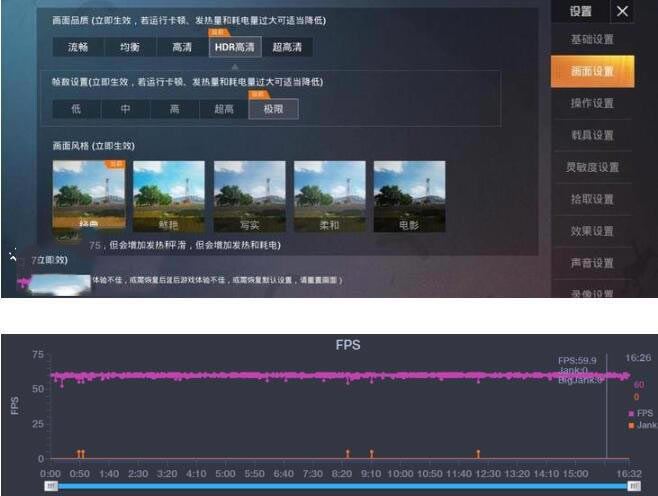
Task: Set frame rate to 超高
Action: [x=224, y=109]
